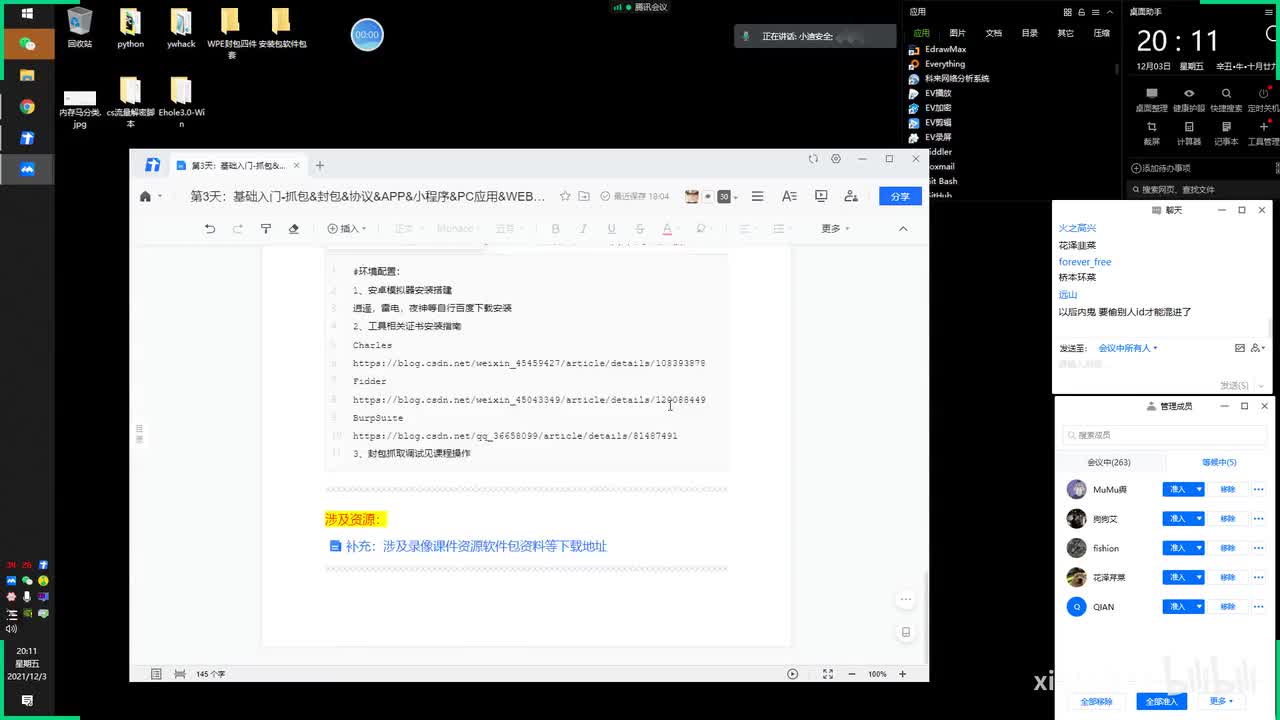Collapse the document toolbar with chevron

tap(903, 229)
